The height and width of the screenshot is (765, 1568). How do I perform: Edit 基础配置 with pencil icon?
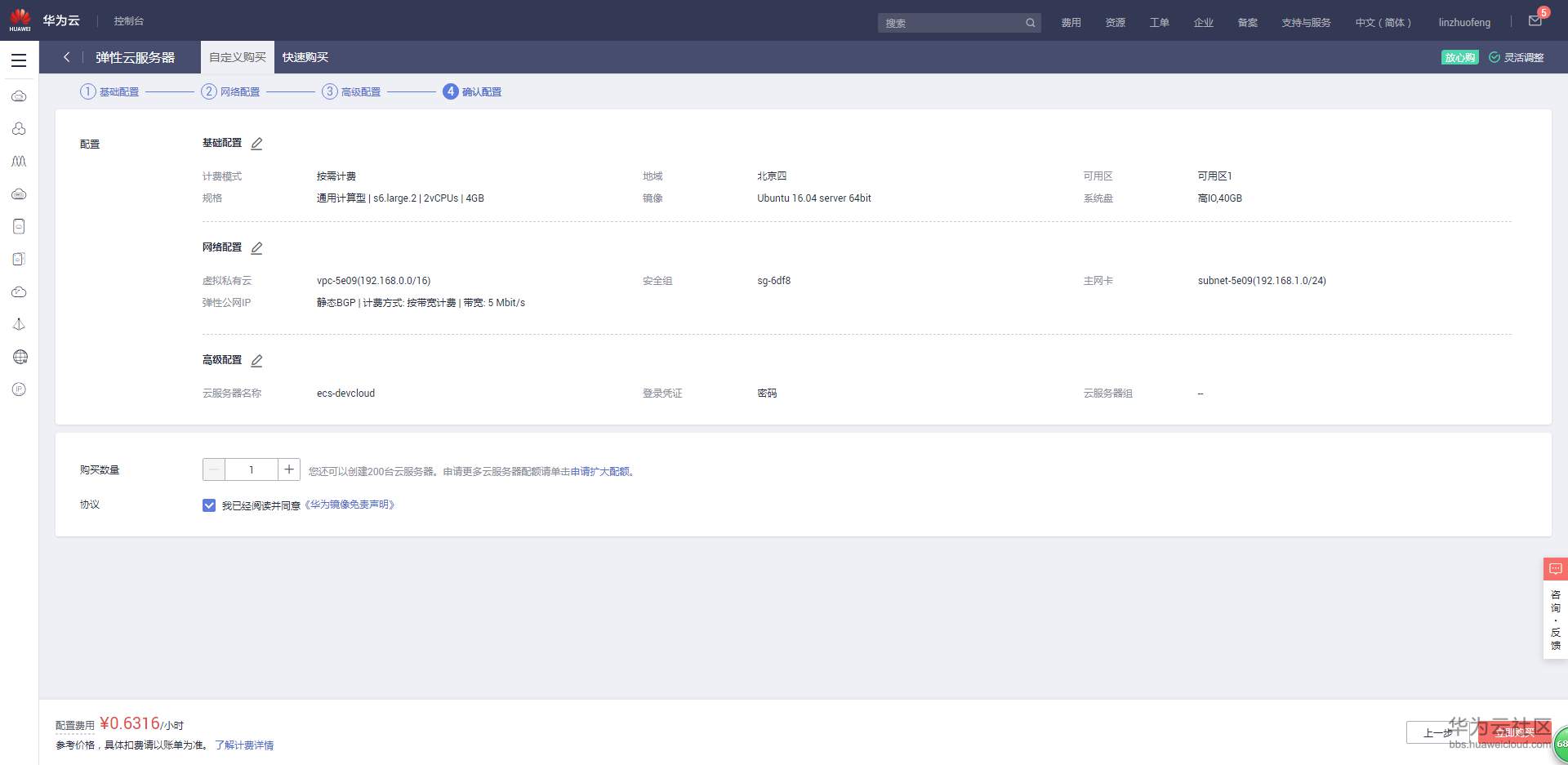click(x=256, y=144)
